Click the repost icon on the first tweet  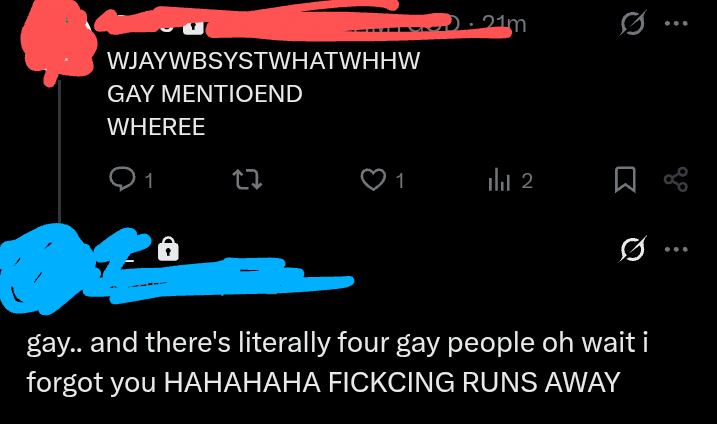click(247, 179)
